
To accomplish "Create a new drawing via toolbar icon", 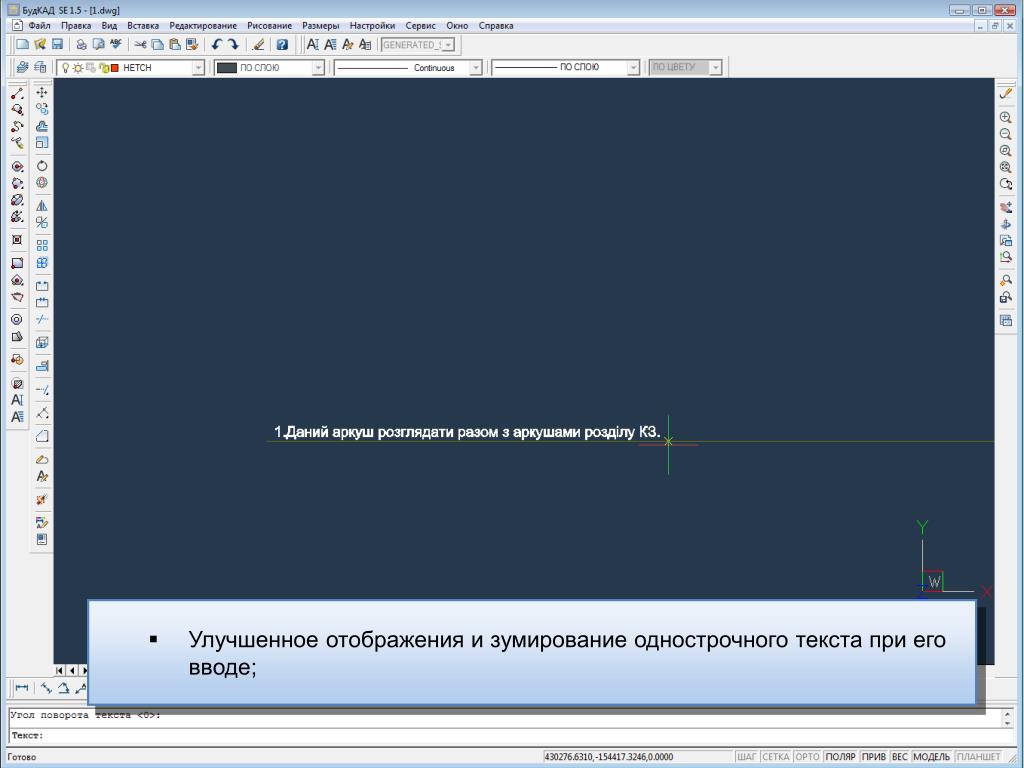I will tap(22, 44).
